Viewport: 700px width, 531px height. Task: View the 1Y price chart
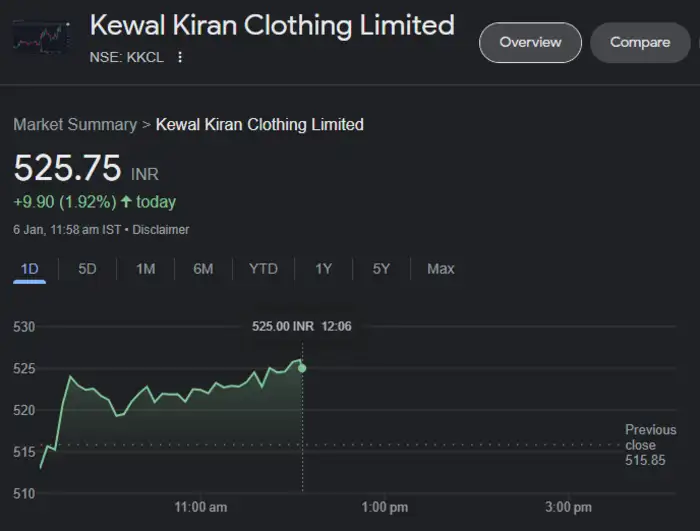pyautogui.click(x=323, y=269)
